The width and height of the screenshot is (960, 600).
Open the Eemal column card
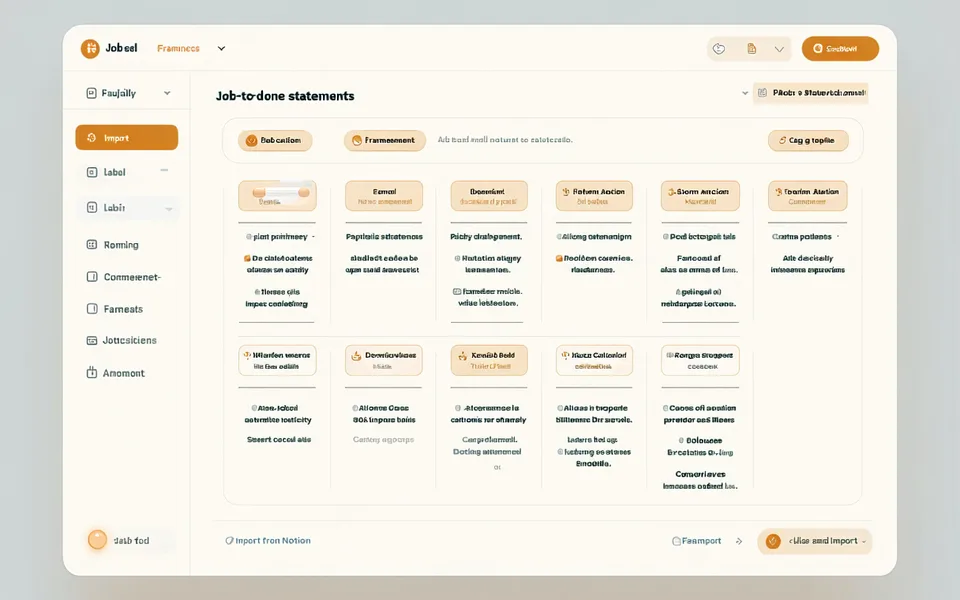tap(384, 196)
